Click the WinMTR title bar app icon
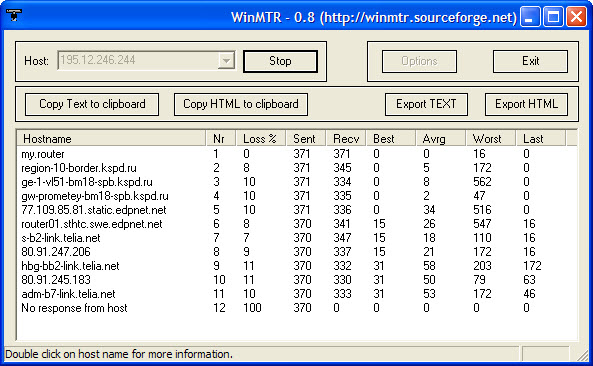 (14, 15)
